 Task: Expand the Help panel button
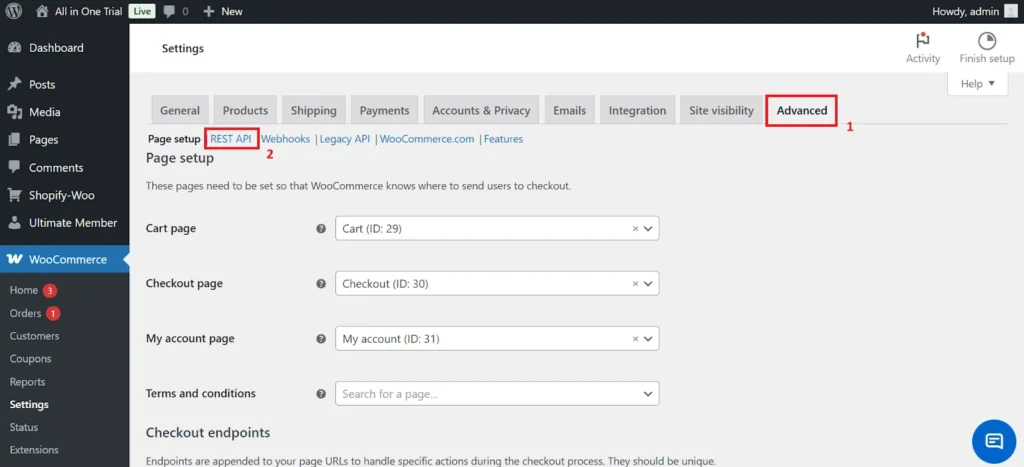[977, 84]
